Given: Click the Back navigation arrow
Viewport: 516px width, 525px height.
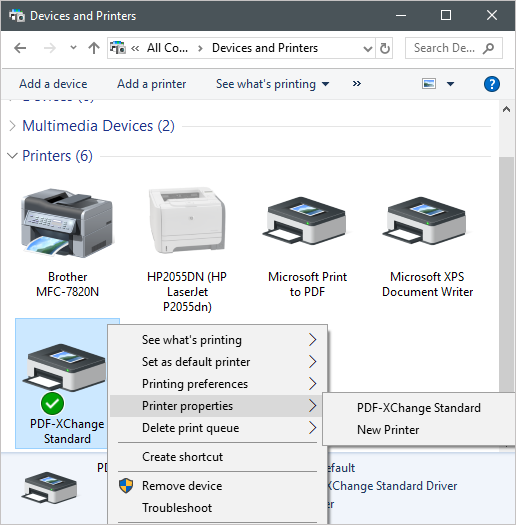Looking at the screenshot, I should tap(20, 48).
